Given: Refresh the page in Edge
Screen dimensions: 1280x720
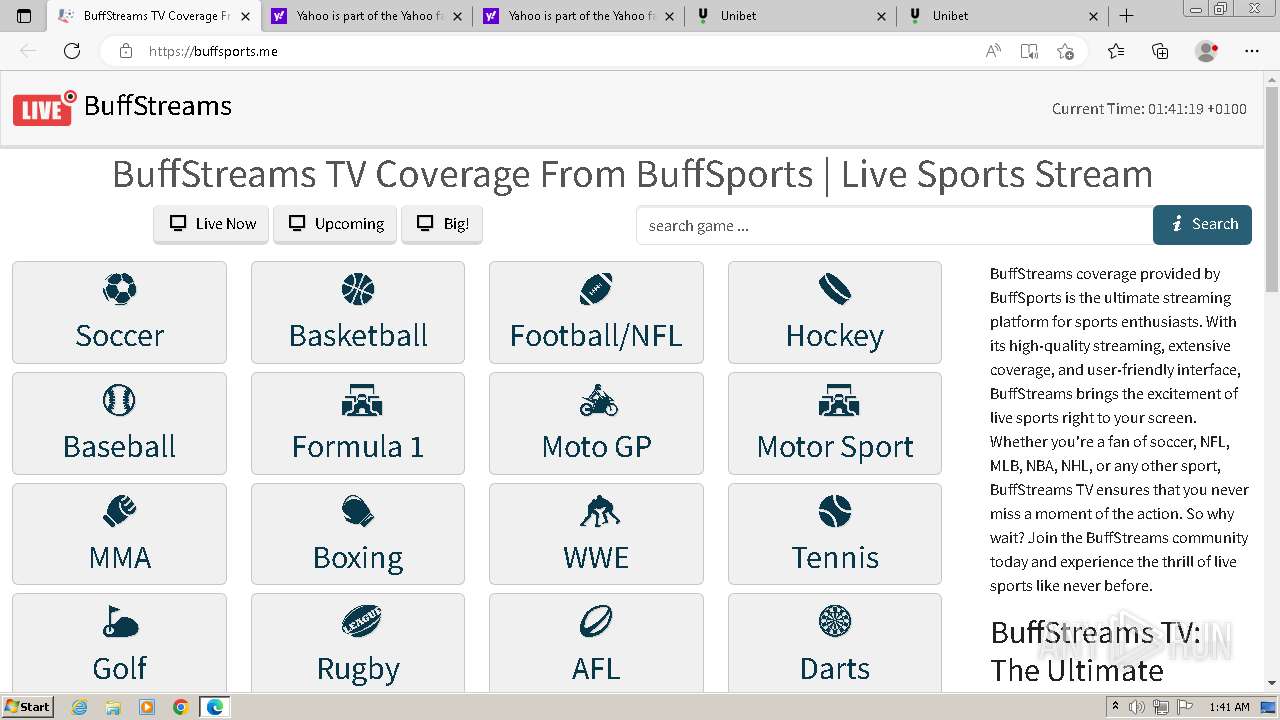Looking at the screenshot, I should point(72,51).
